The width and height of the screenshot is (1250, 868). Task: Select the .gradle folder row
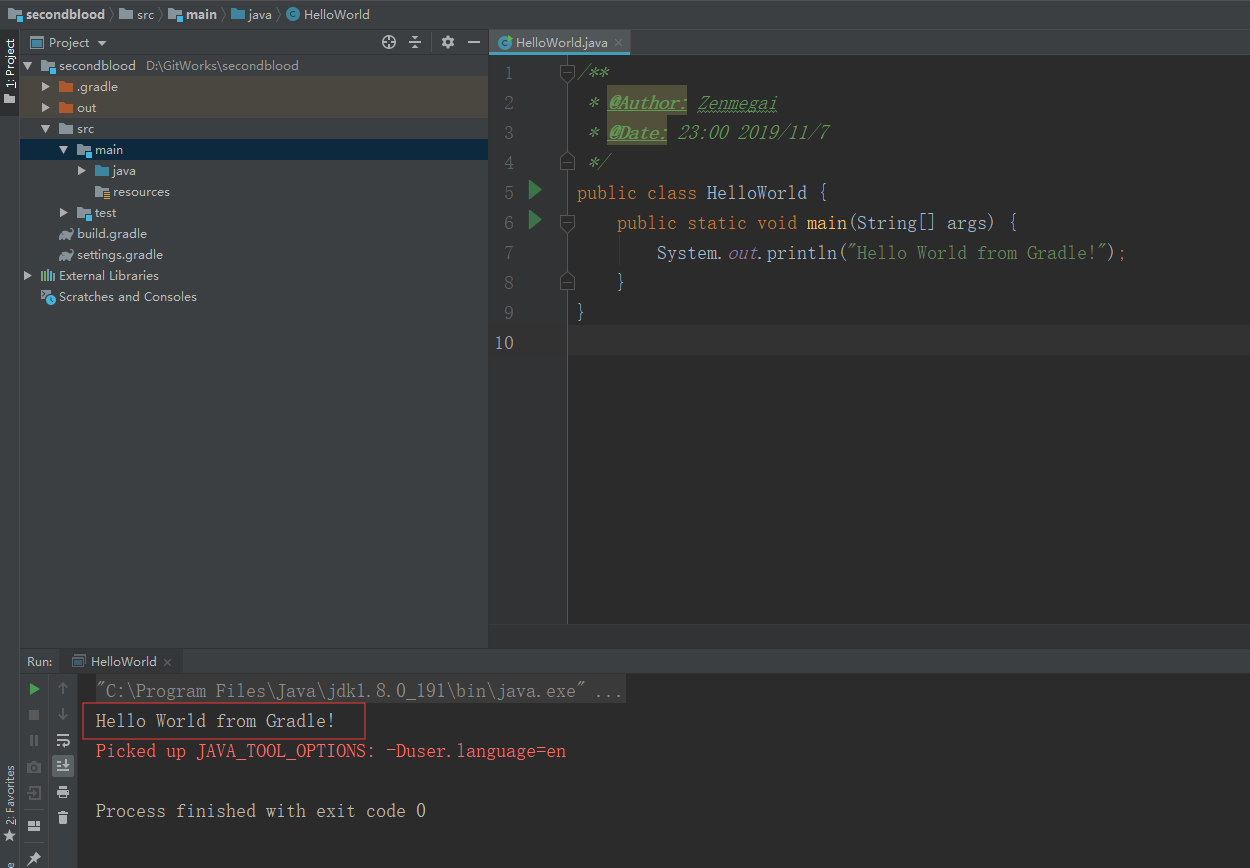253,87
